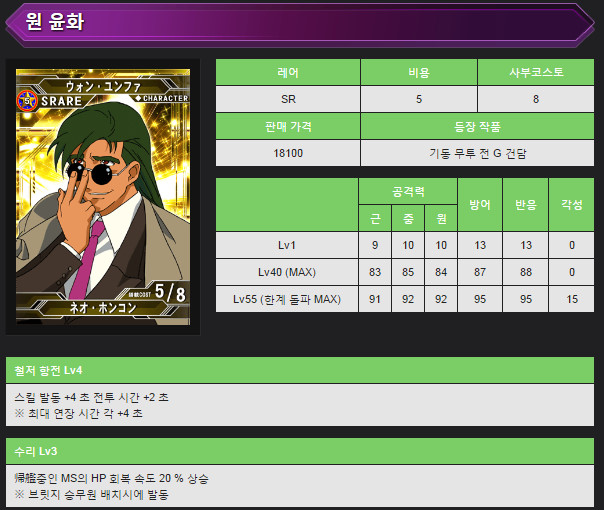Click the 5-star rarity badge on card

pyautogui.click(x=27, y=101)
